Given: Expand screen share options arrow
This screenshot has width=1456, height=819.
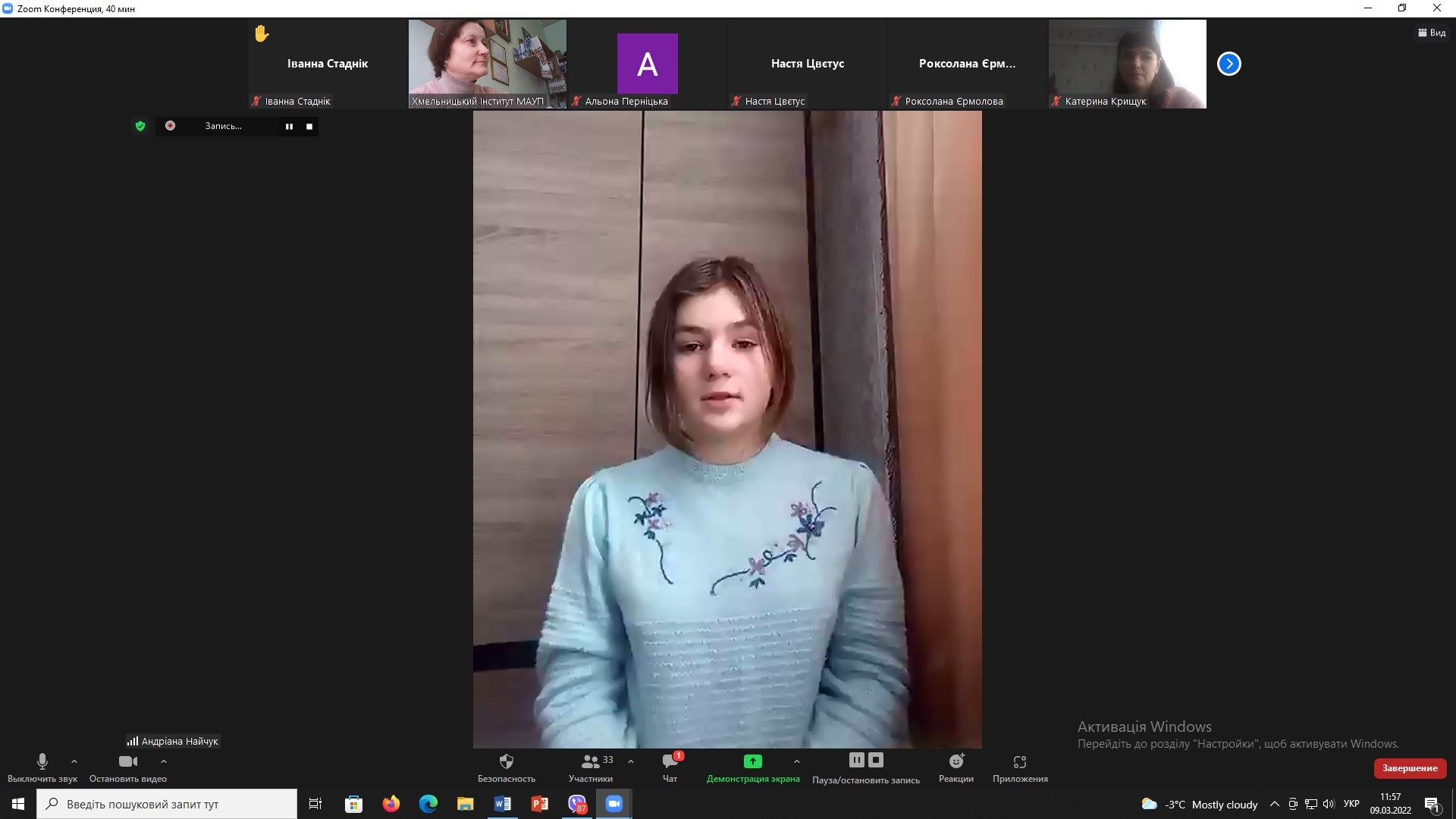Looking at the screenshot, I should [796, 761].
